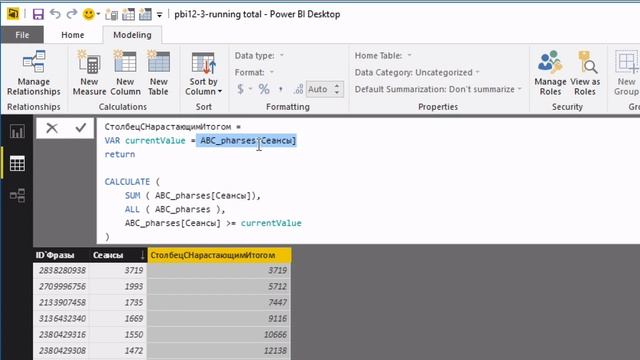Screen dimensions: 640x360
Task: Click the currentValue variable on VAR line
Action: pyautogui.click(x=155, y=140)
